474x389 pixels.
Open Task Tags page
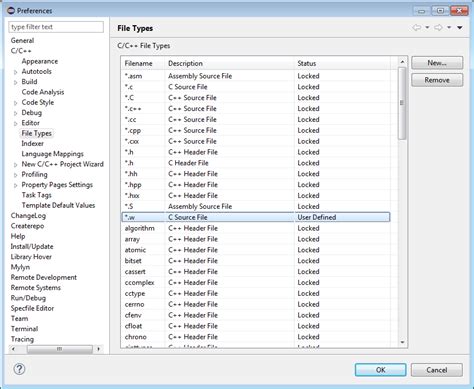pyautogui.click(x=37, y=195)
